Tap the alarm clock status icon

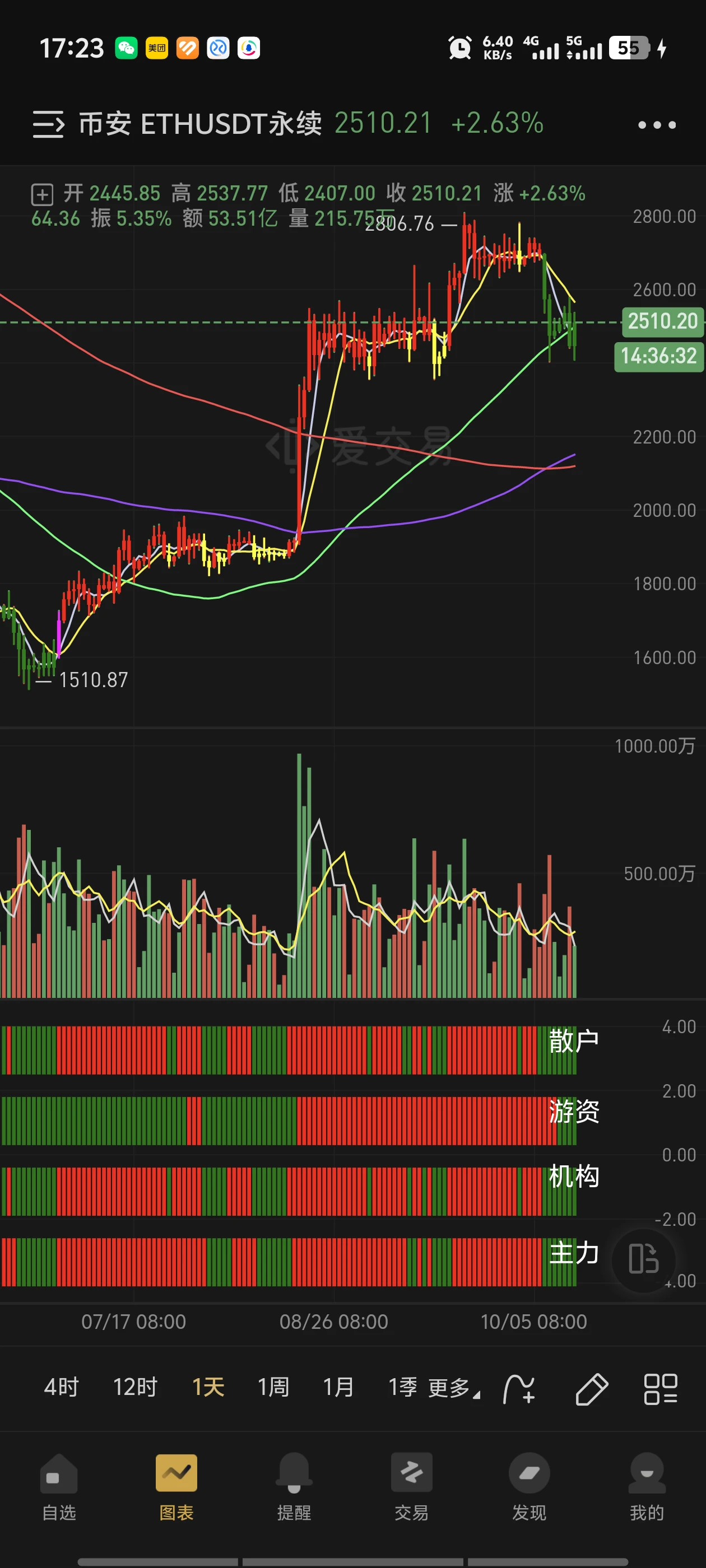[460, 48]
